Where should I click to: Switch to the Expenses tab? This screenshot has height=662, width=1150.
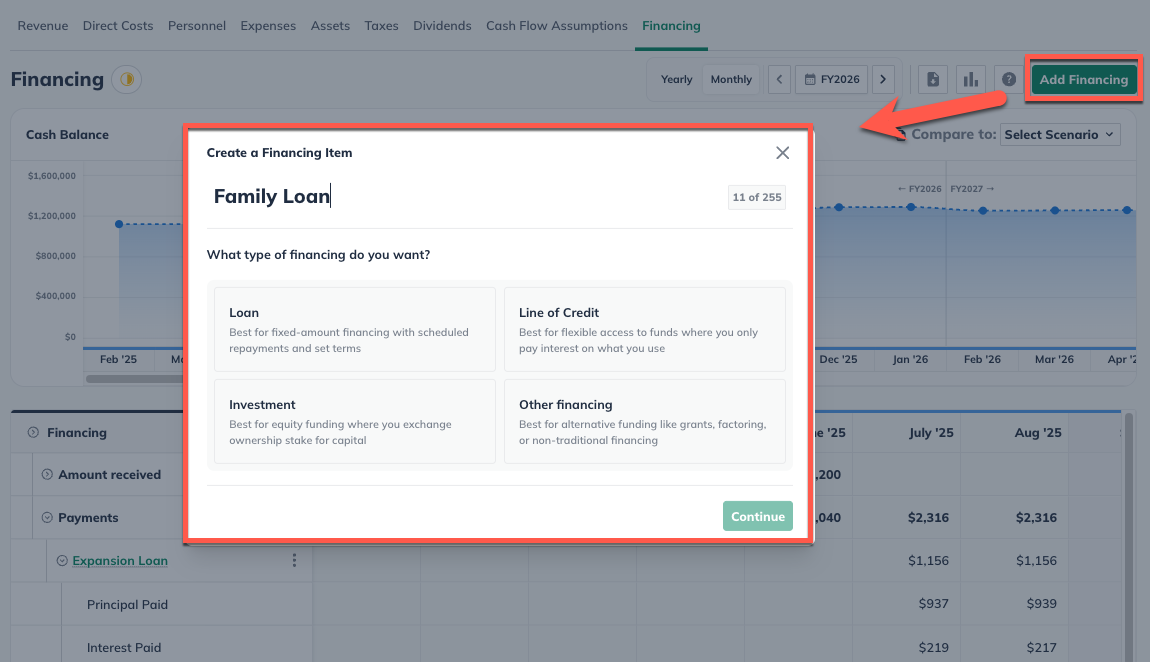(x=268, y=26)
